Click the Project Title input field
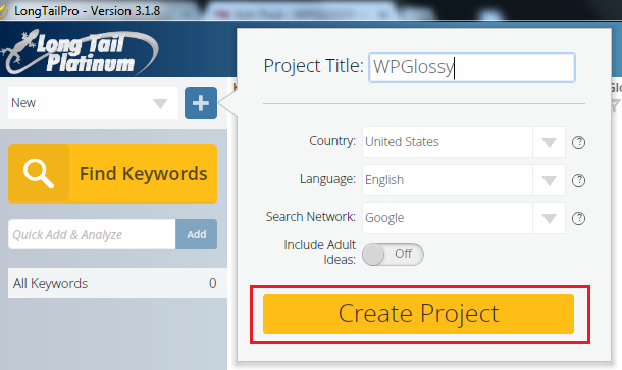 (472, 67)
